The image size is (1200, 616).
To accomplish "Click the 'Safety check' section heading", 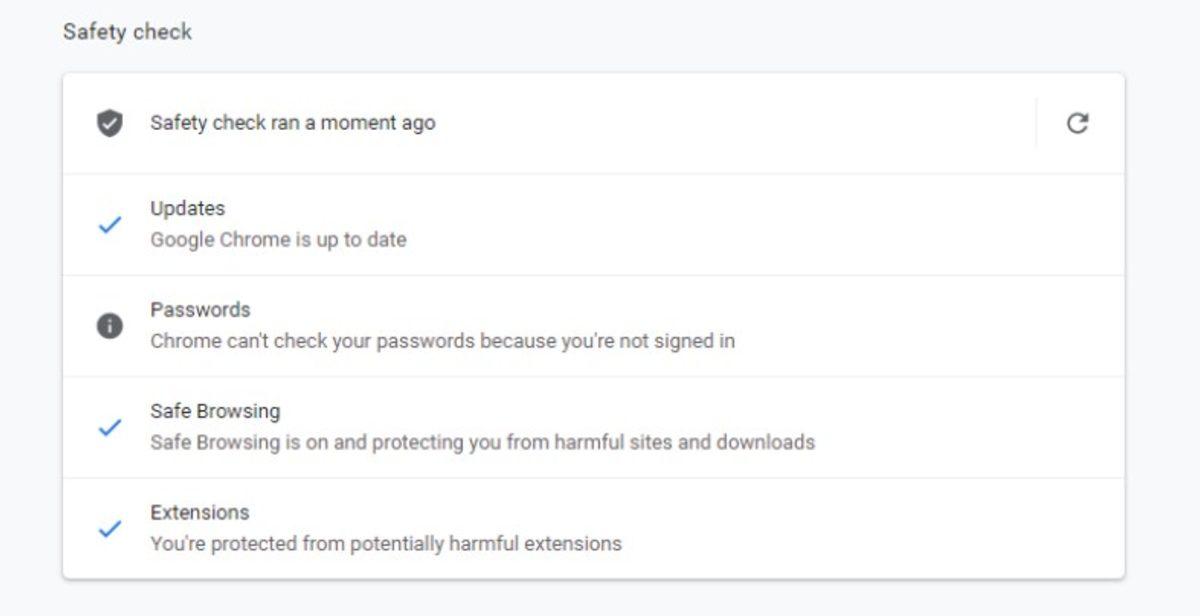I will click(127, 32).
